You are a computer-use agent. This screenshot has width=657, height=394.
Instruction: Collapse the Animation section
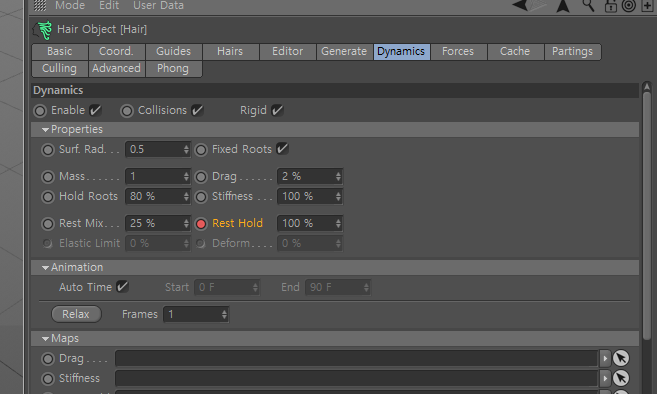point(46,268)
